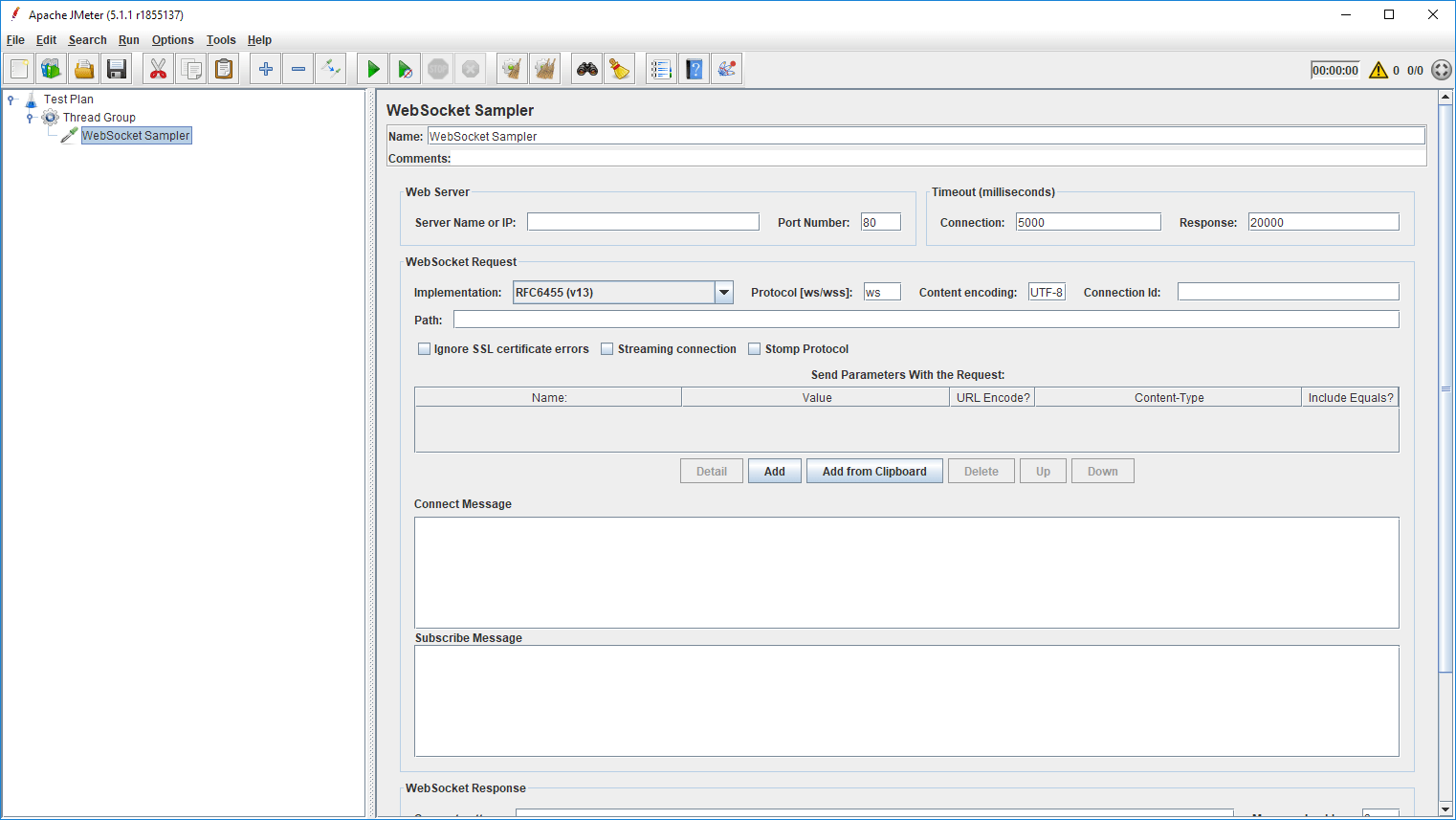The image size is (1456, 820).
Task: Save the test plan with the floppy icon
Action: (117, 69)
